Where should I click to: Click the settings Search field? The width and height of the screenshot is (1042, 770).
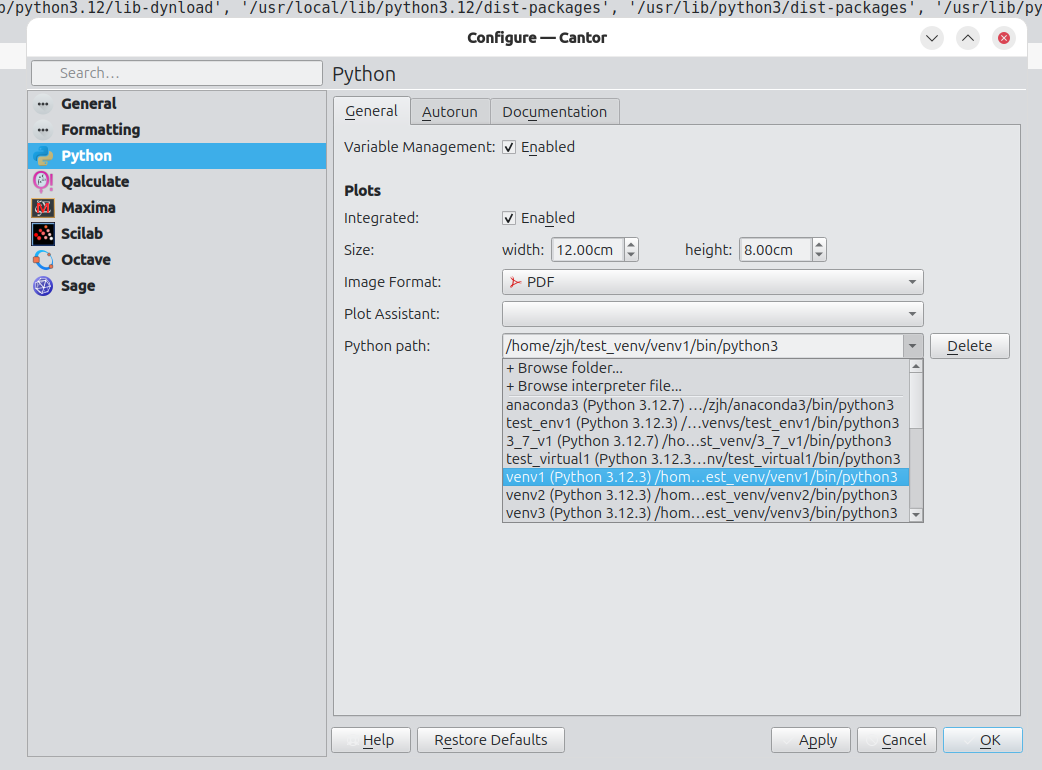176,73
